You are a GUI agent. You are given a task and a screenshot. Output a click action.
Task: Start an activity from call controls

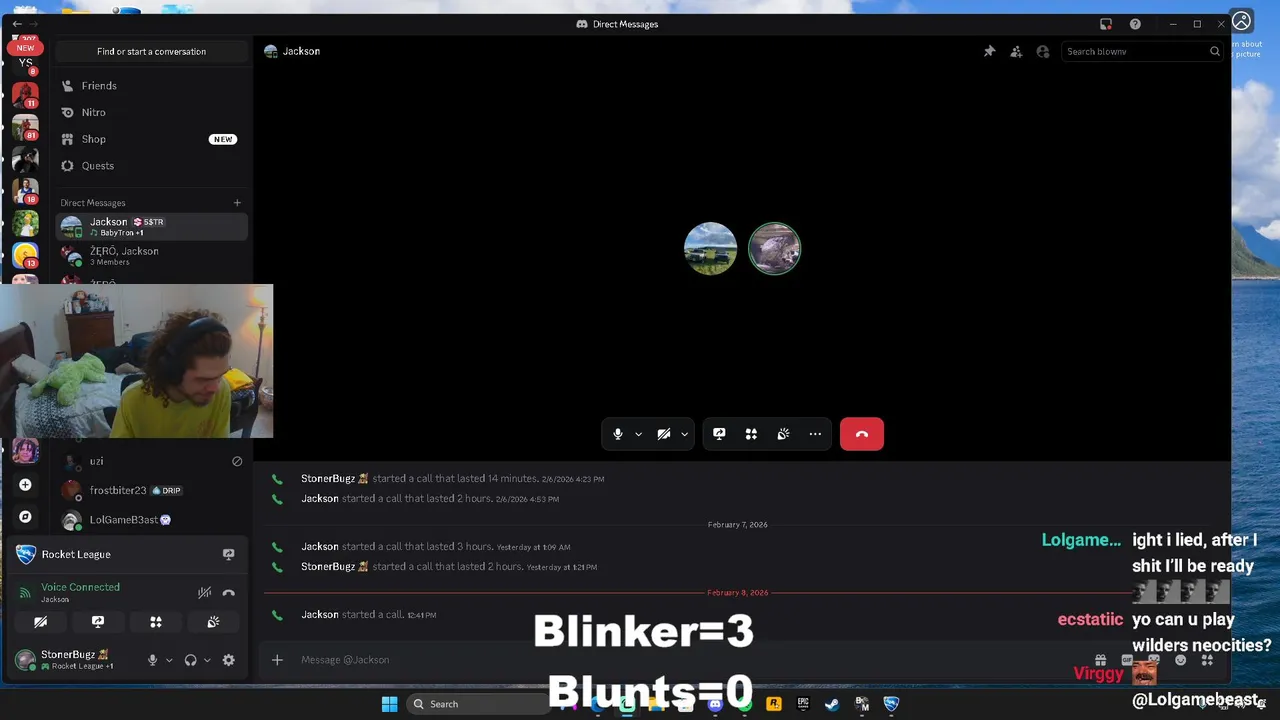(x=751, y=434)
